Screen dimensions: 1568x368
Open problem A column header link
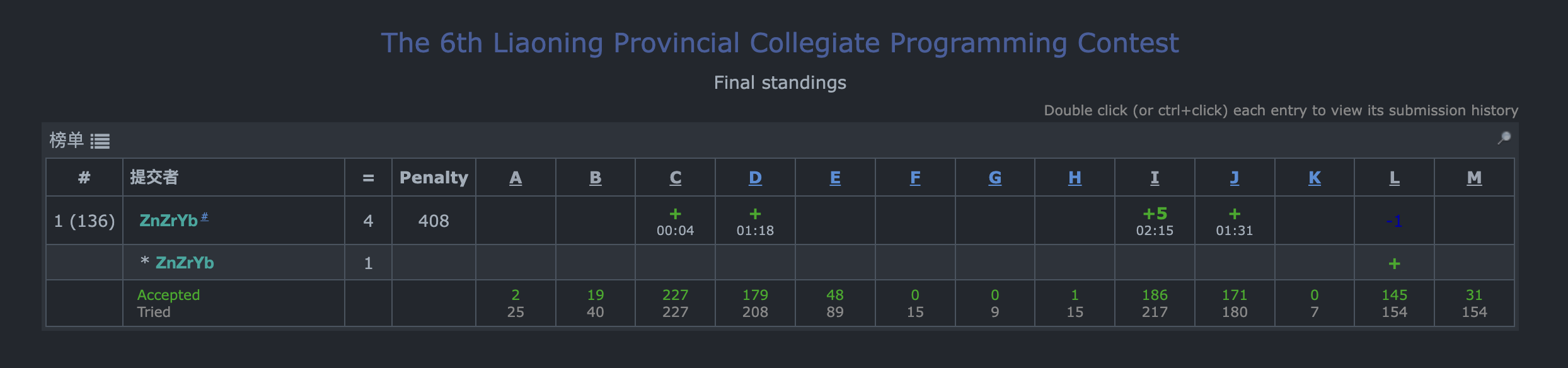click(x=516, y=178)
